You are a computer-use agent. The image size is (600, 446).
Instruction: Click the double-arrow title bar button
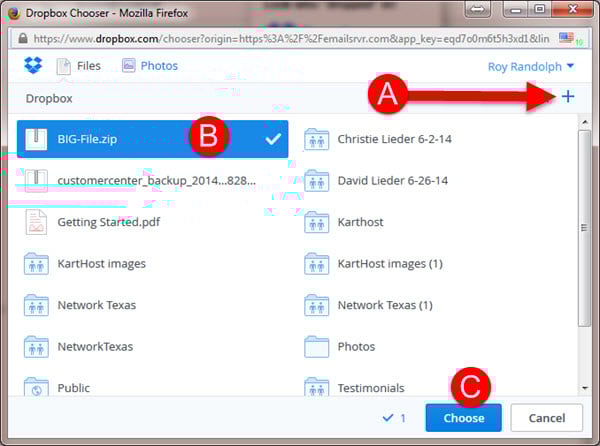tap(477, 9)
